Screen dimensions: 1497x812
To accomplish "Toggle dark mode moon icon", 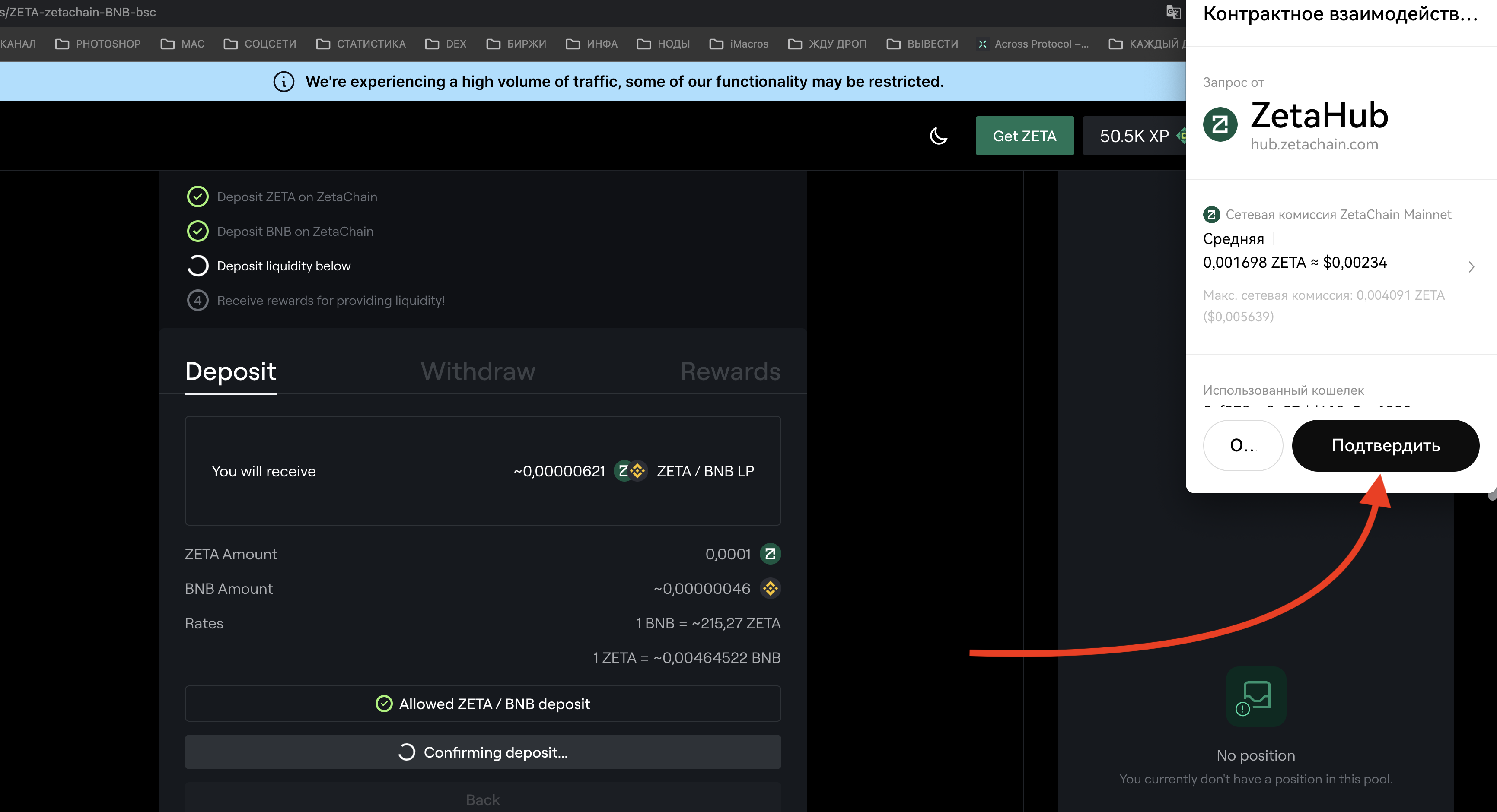I will [939, 136].
